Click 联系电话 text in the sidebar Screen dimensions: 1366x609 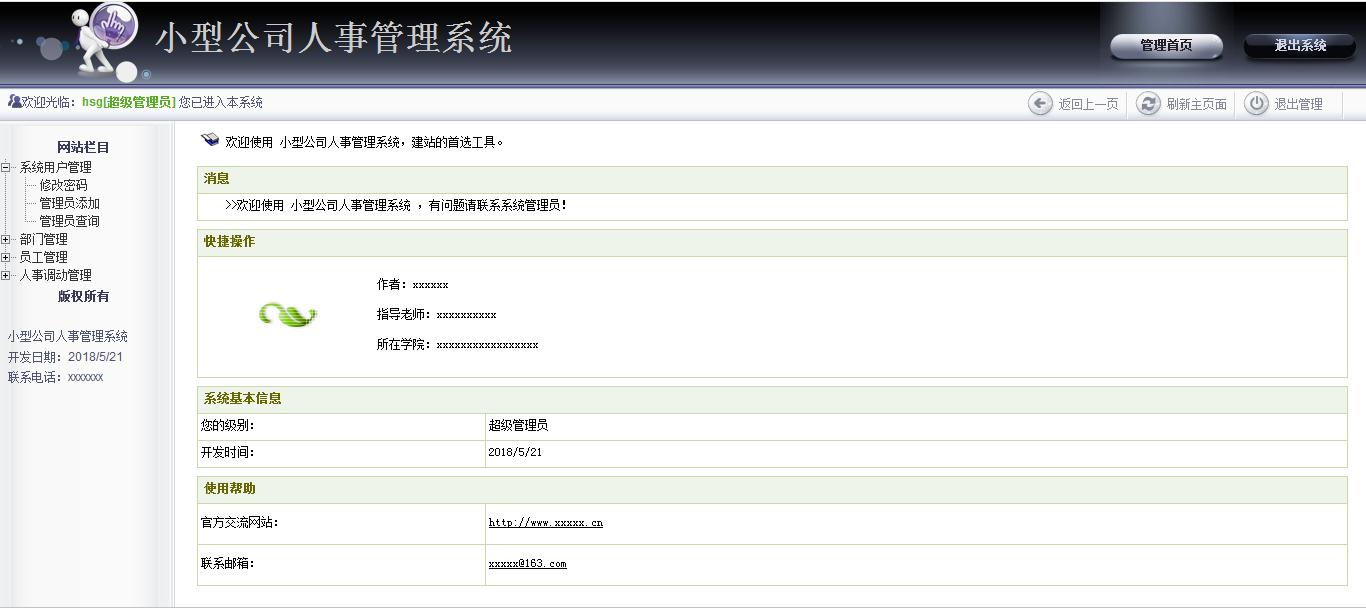click(x=55, y=377)
